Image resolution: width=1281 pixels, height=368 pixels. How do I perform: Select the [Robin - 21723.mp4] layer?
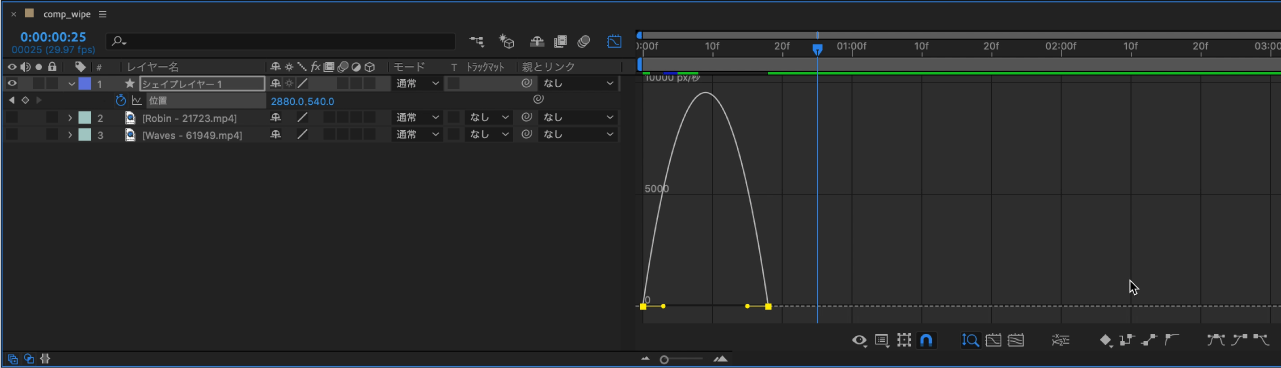(x=190, y=118)
